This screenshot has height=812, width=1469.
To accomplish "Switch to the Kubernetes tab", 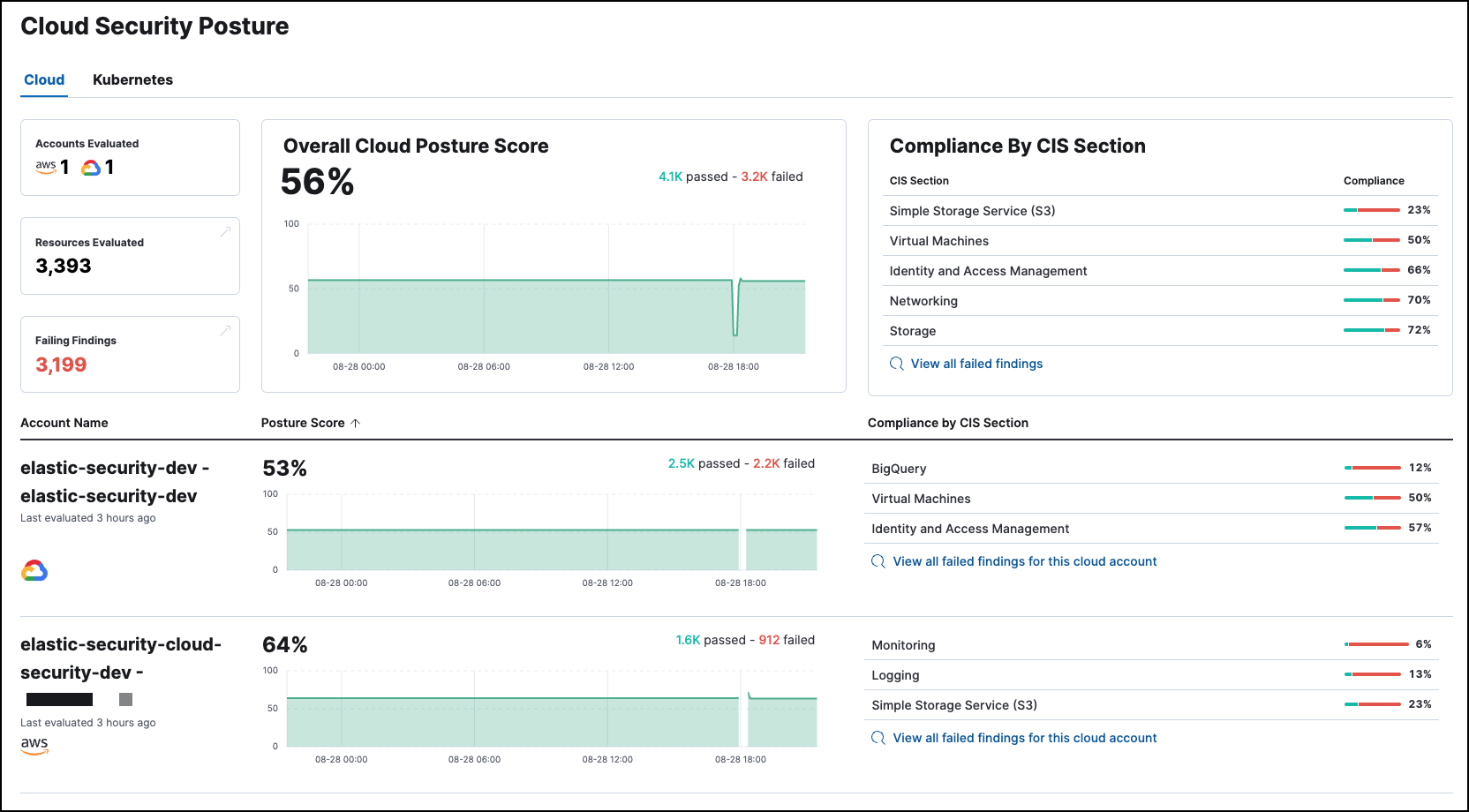I will point(132,79).
